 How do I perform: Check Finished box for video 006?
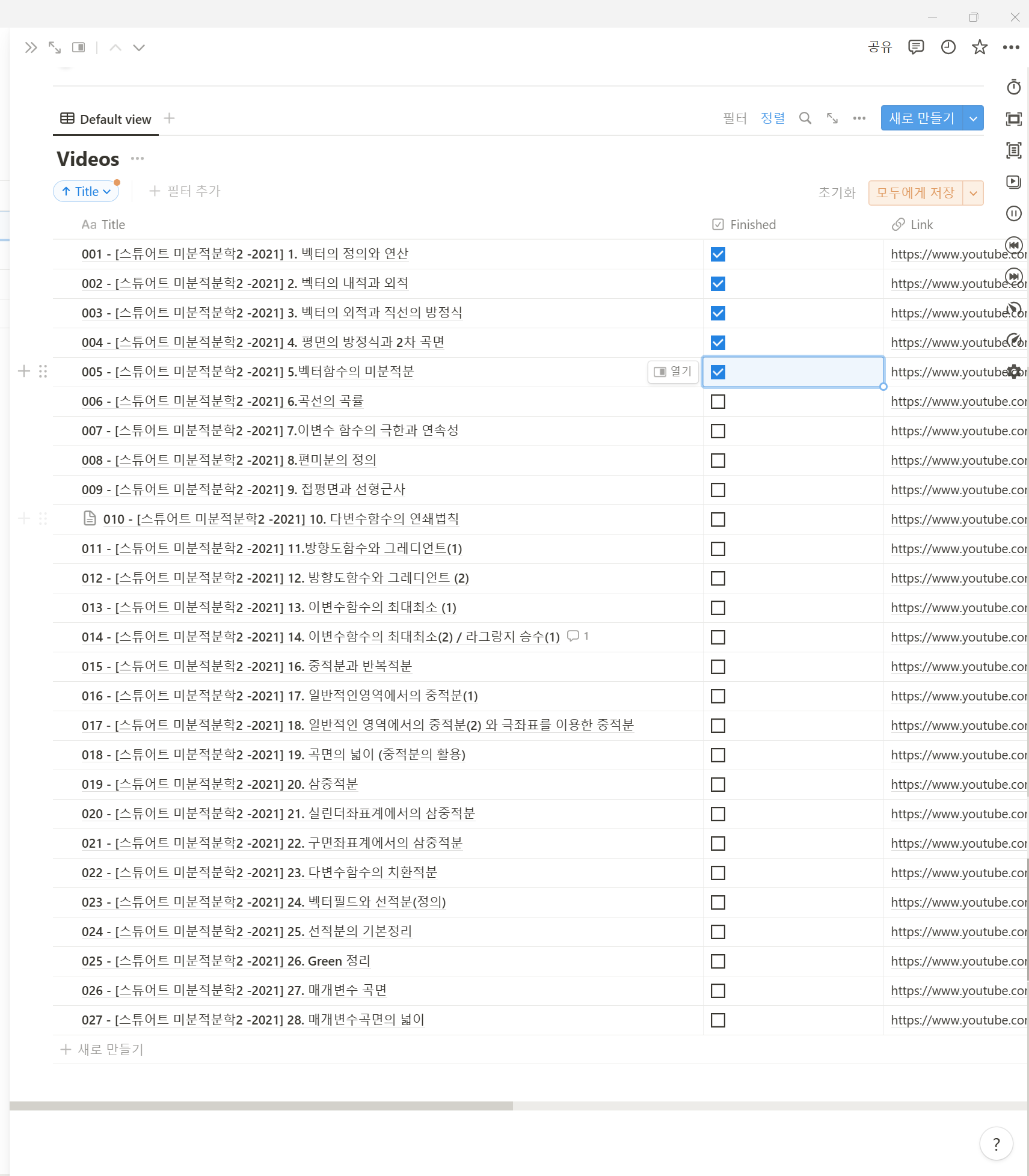pyautogui.click(x=717, y=402)
